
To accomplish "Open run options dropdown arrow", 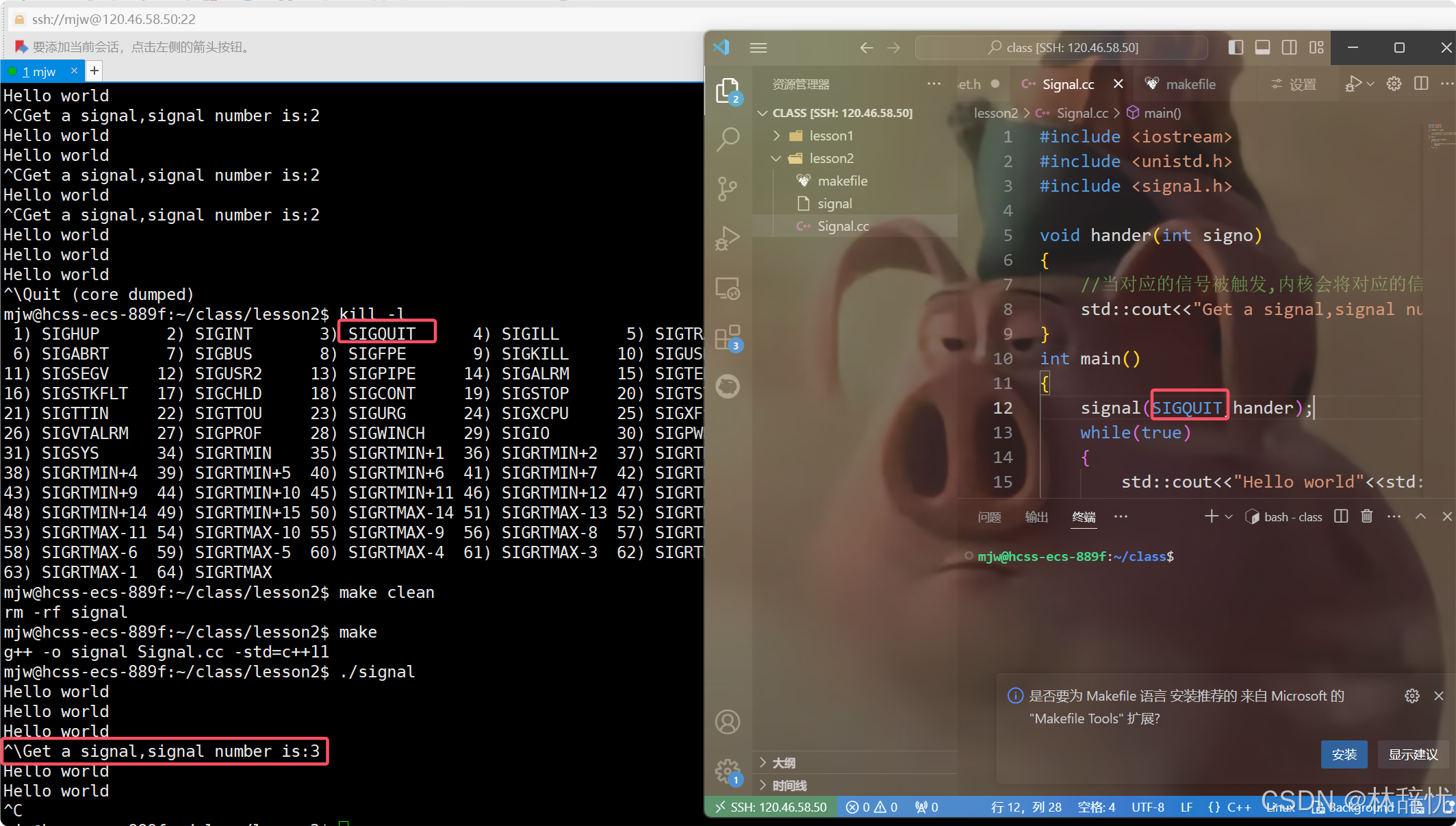I will coord(1370,84).
